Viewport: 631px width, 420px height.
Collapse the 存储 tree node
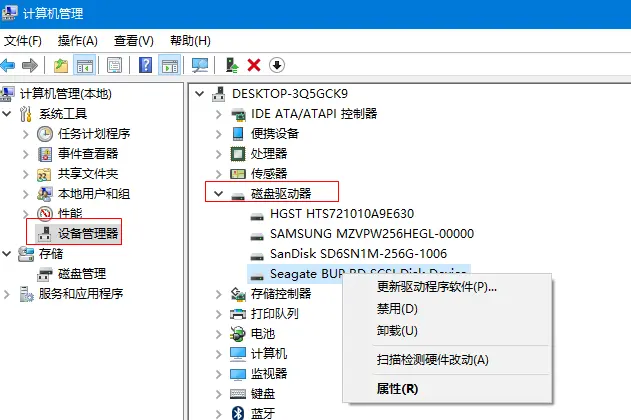pos(6,254)
